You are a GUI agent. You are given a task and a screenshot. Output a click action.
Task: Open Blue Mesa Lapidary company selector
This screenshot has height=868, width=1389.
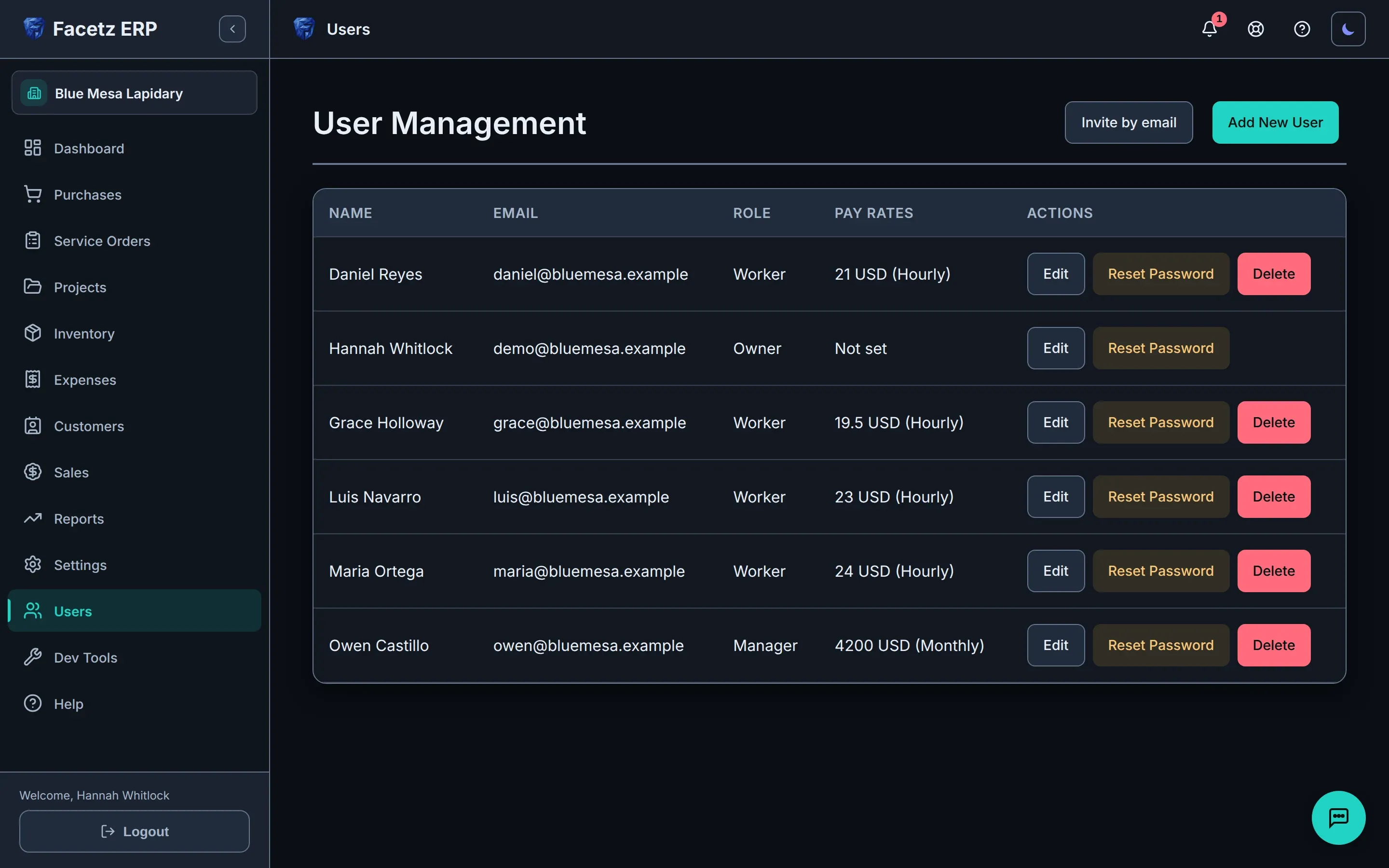coord(134,93)
